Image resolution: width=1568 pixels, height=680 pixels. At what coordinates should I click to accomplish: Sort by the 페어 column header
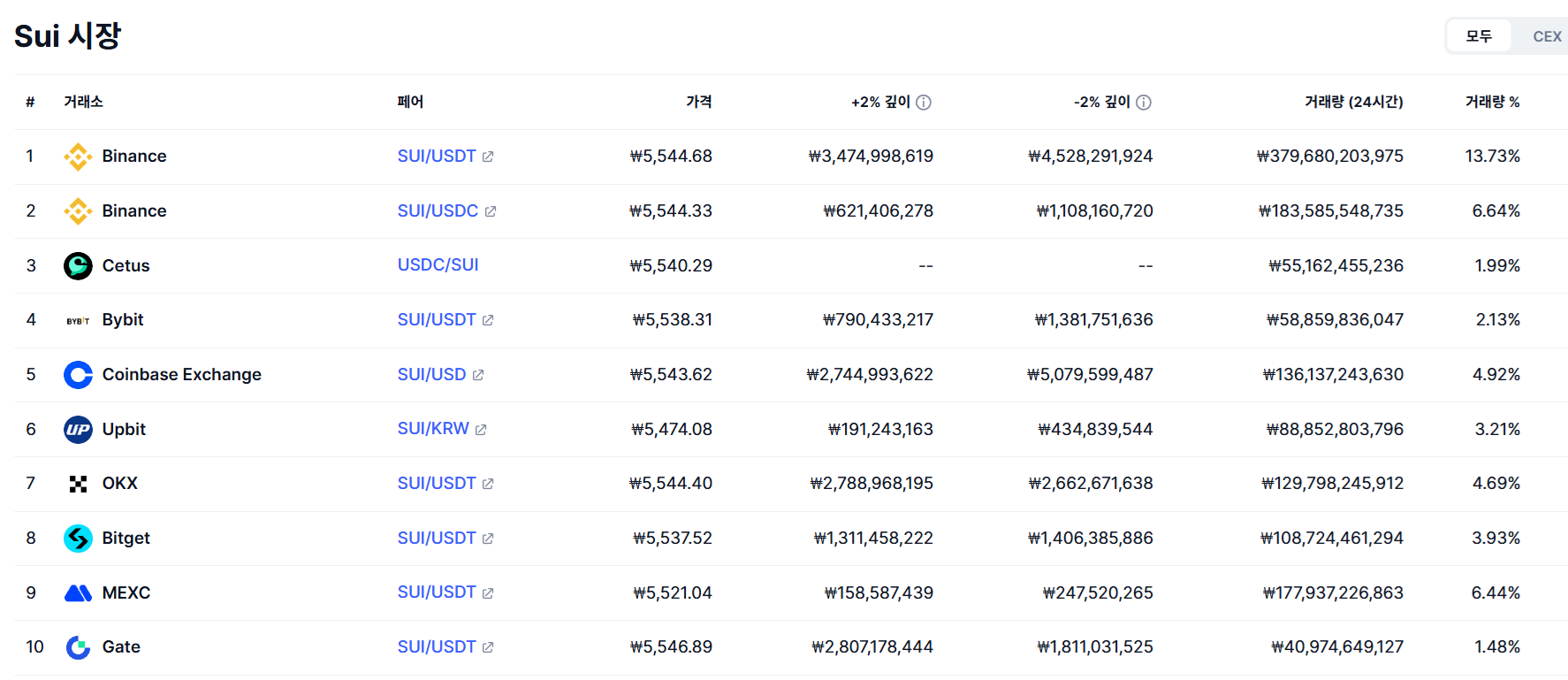point(410,102)
